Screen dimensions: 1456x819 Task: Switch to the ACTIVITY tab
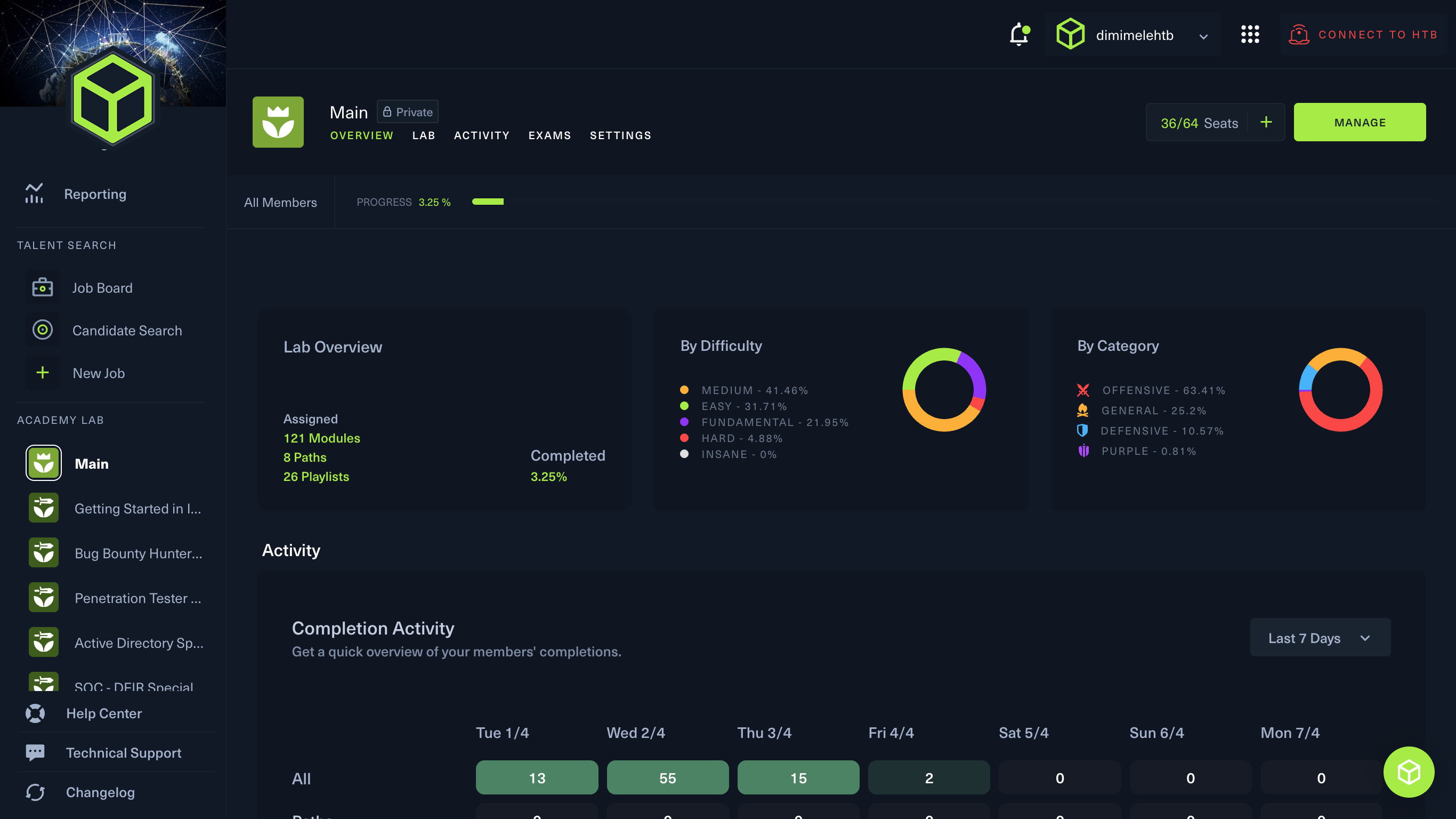pyautogui.click(x=482, y=135)
